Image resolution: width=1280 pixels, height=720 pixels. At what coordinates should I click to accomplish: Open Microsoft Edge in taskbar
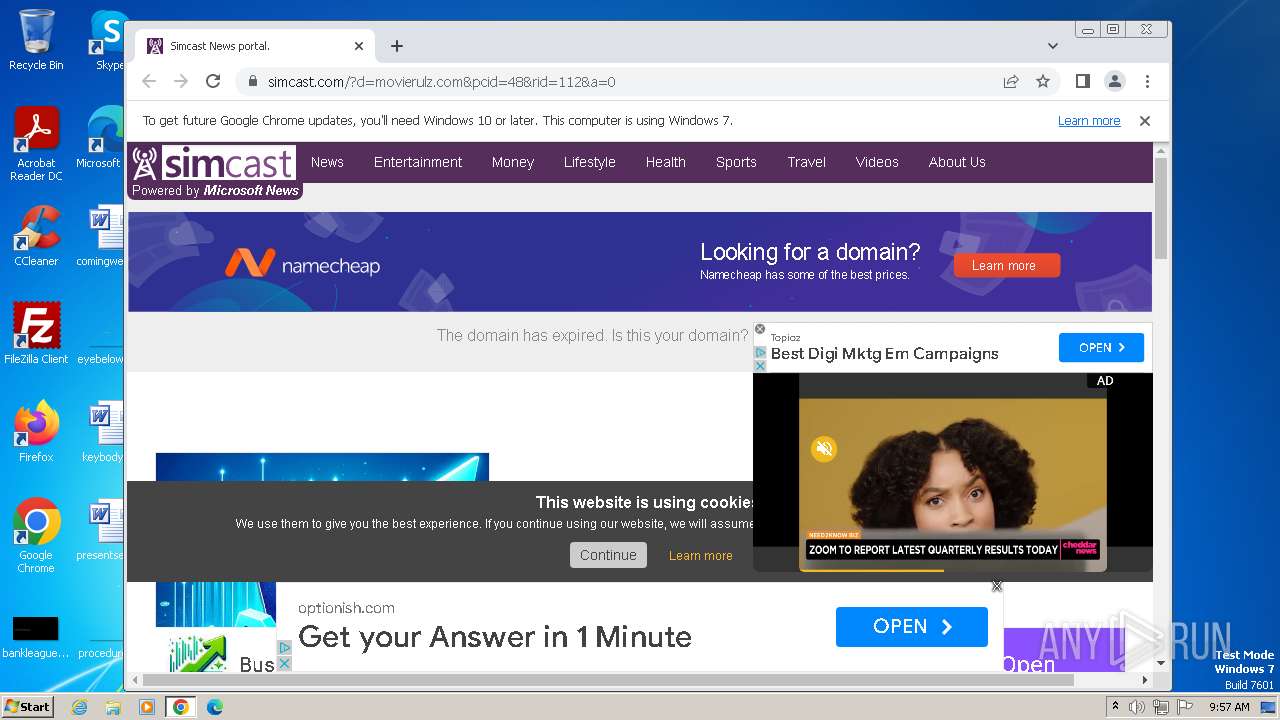[214, 707]
